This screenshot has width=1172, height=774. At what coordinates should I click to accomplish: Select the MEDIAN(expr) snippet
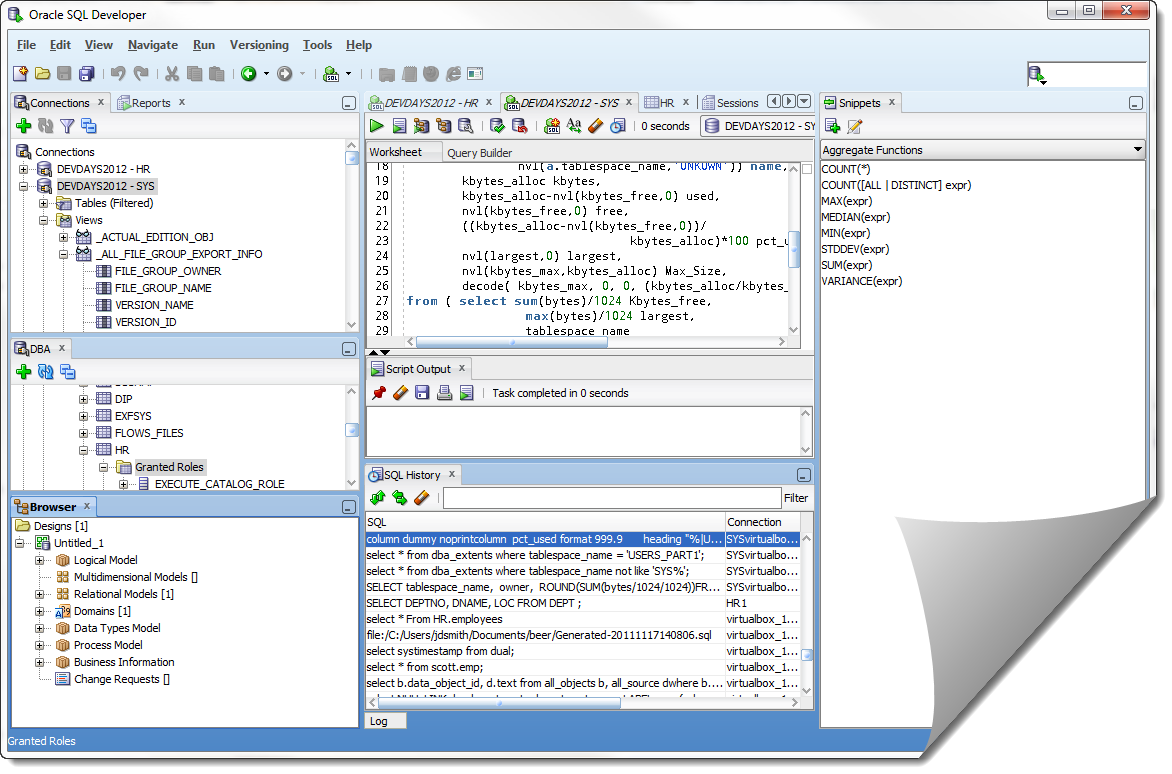[x=856, y=217]
